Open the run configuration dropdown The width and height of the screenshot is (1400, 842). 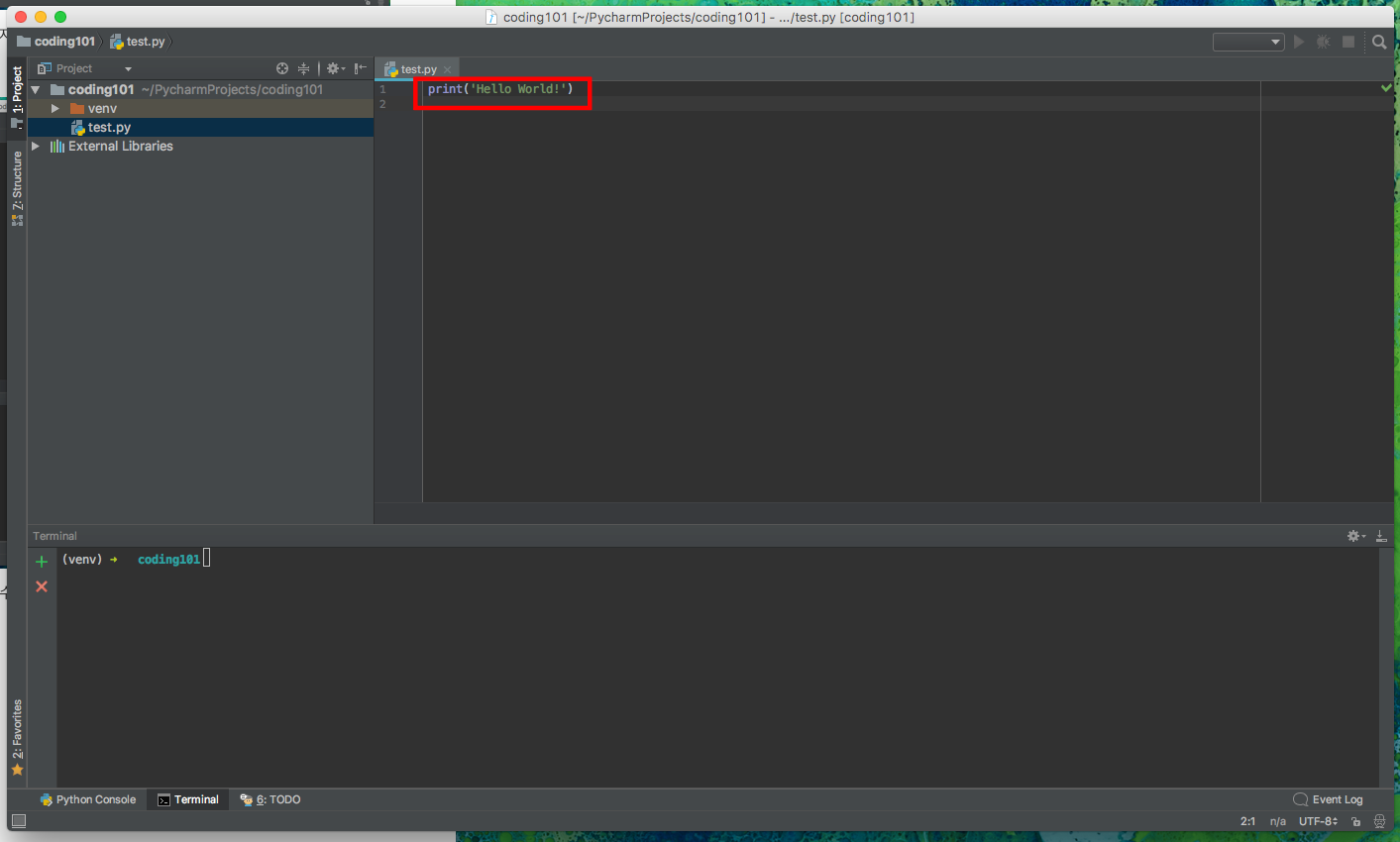(1248, 42)
